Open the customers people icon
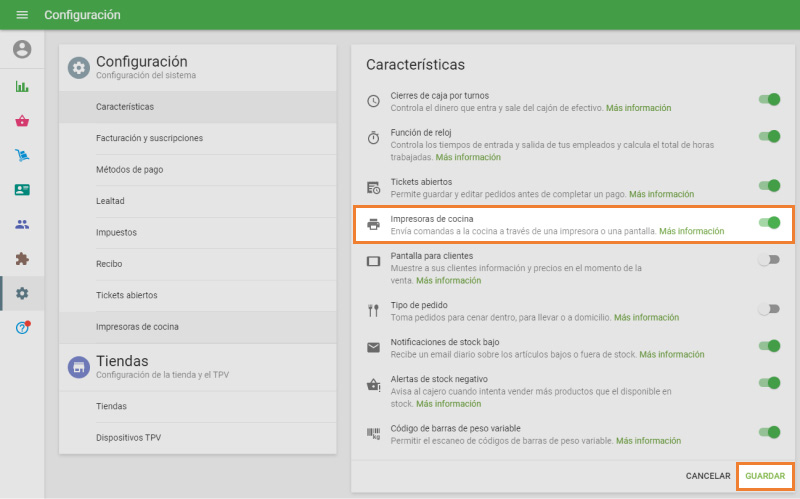 click(22, 224)
